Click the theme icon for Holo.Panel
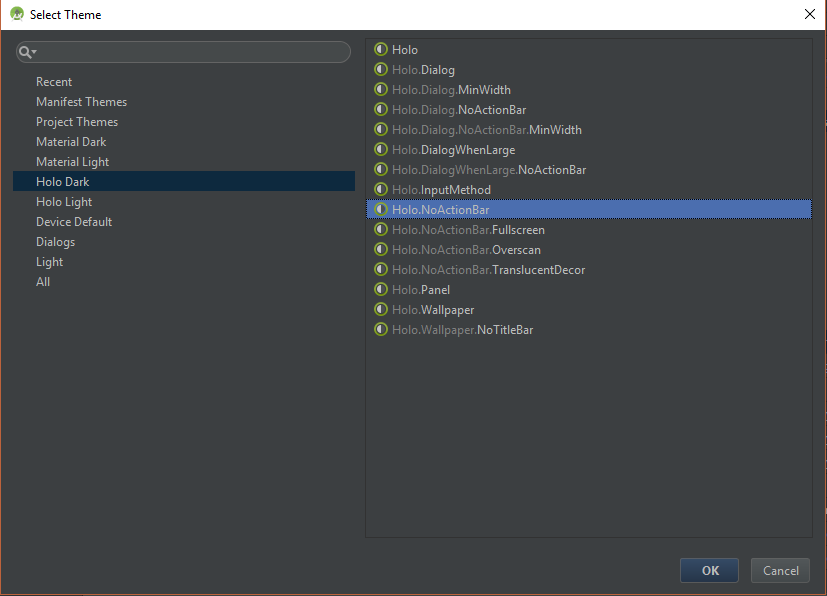The width and height of the screenshot is (827, 596). click(381, 289)
